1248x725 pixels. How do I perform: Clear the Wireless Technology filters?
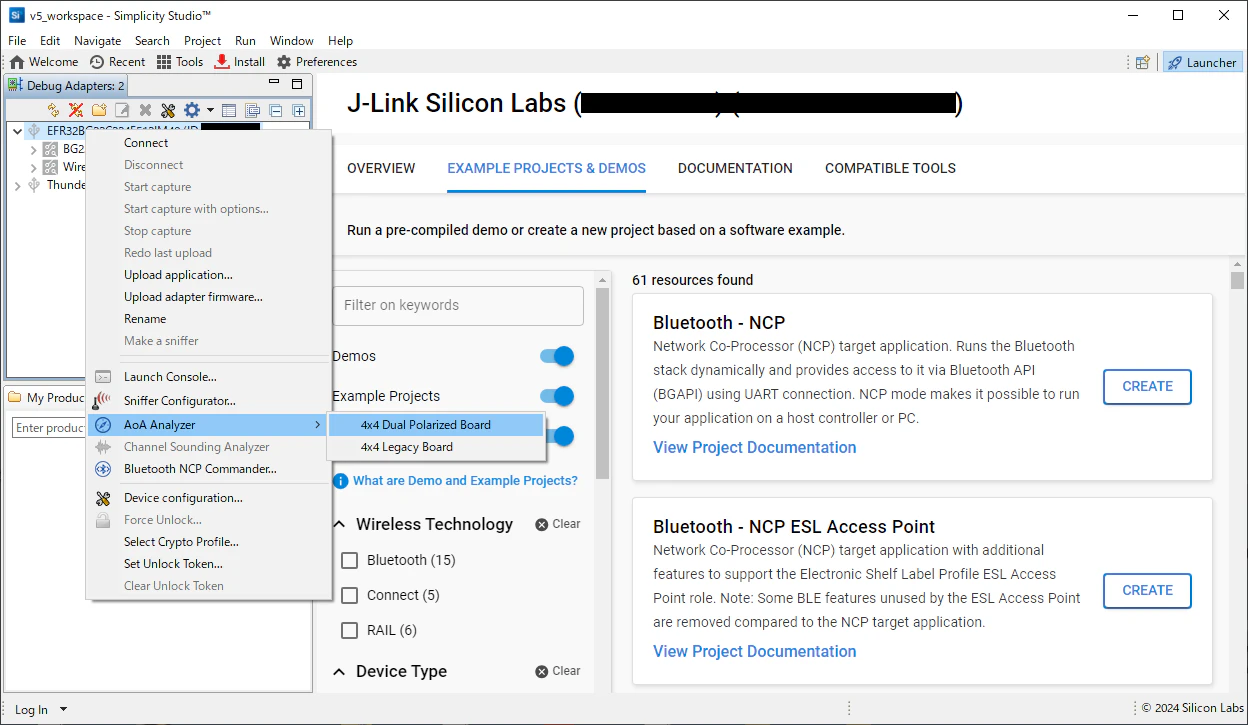(558, 524)
